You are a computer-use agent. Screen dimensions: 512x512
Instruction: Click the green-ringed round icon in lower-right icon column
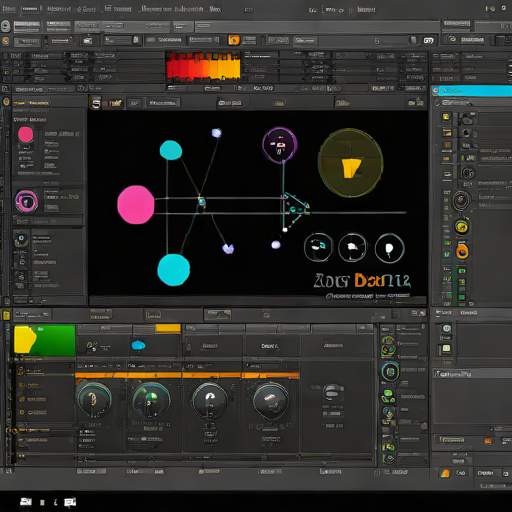click(x=390, y=371)
